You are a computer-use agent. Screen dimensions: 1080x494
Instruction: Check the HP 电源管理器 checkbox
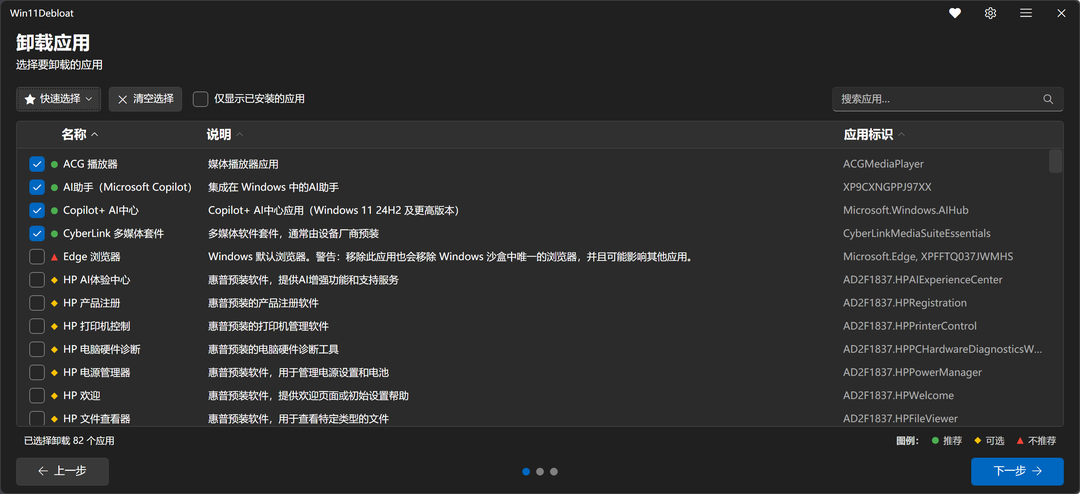coord(37,372)
